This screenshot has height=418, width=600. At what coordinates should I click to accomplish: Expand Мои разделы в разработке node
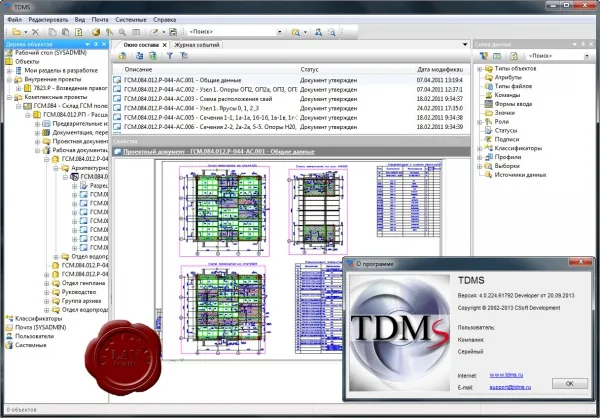coord(9,71)
